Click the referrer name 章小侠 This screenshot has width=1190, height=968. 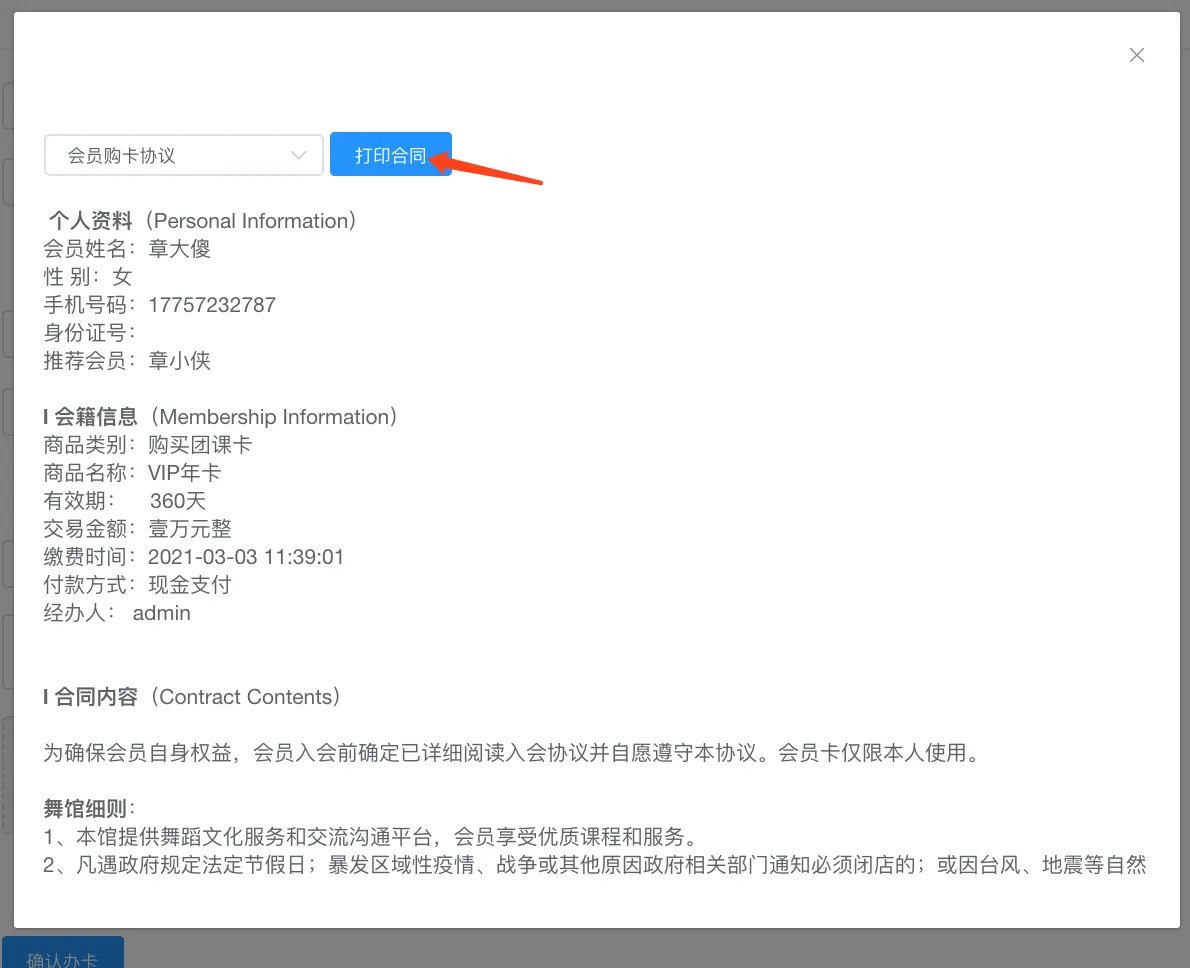coord(180,361)
